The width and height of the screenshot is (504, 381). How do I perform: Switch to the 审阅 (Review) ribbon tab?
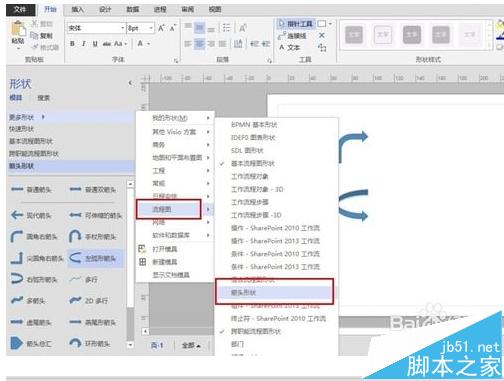187,10
